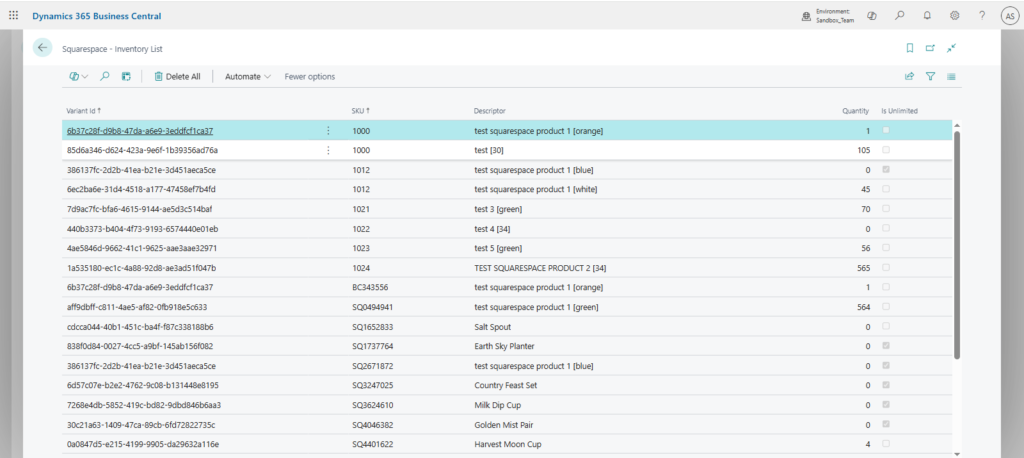Click the scrollbar up arrow

click(x=957, y=125)
